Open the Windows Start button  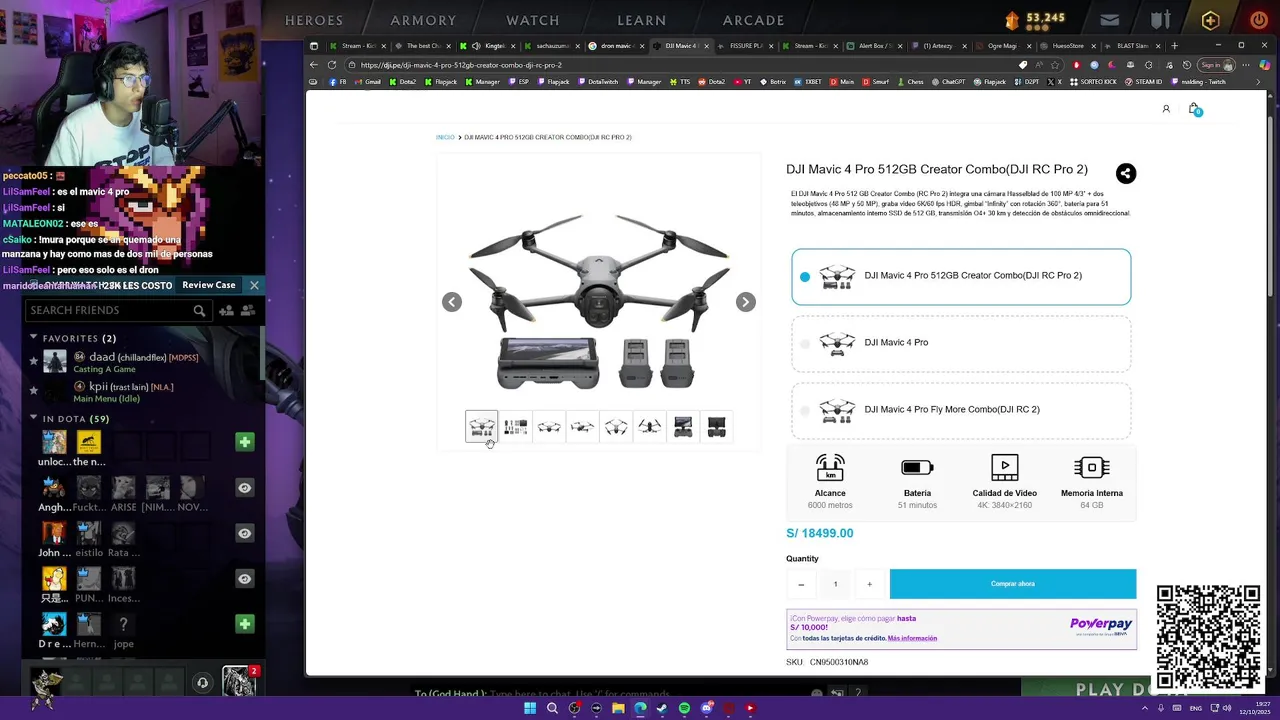pyautogui.click(x=530, y=708)
